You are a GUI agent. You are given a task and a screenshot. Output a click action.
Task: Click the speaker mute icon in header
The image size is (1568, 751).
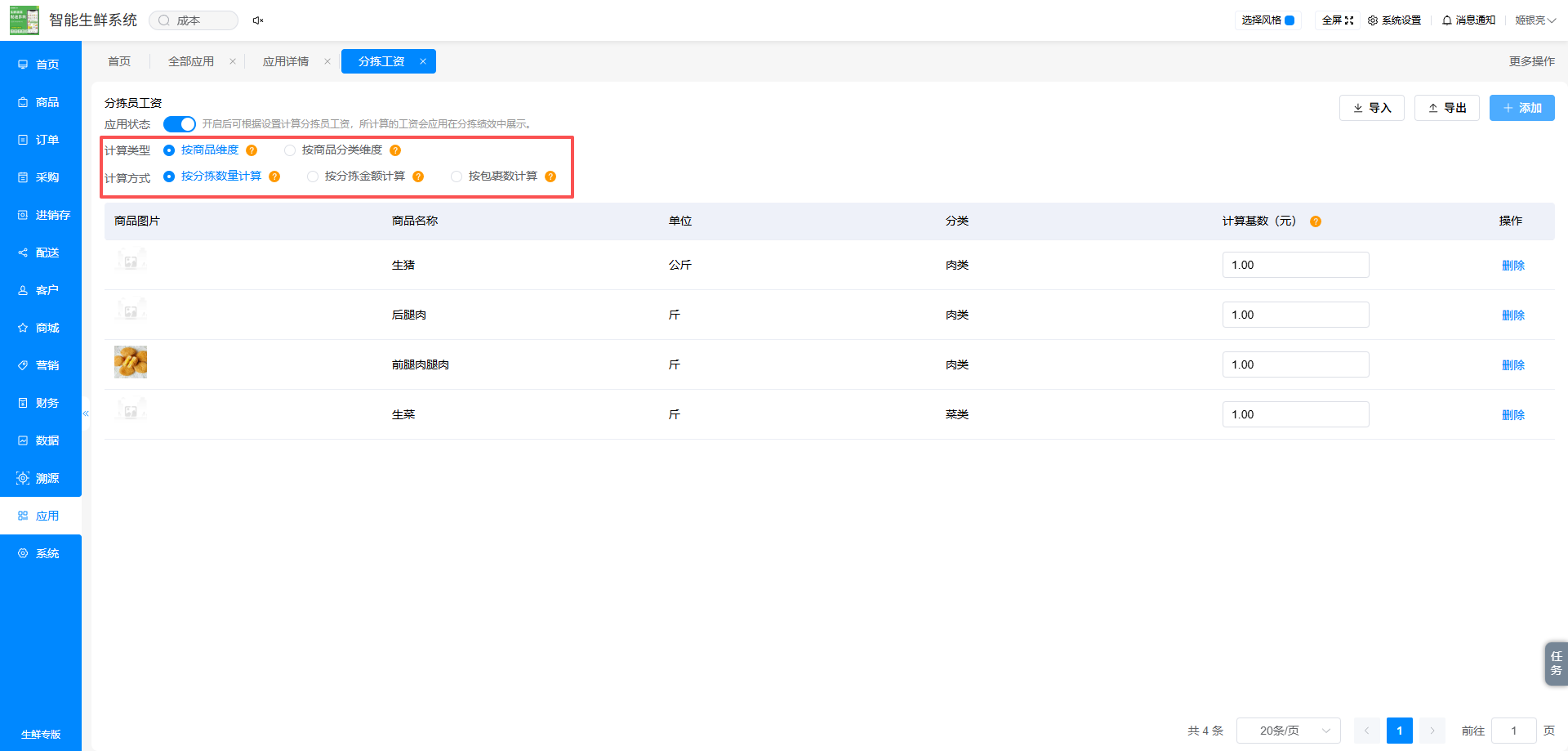[258, 20]
